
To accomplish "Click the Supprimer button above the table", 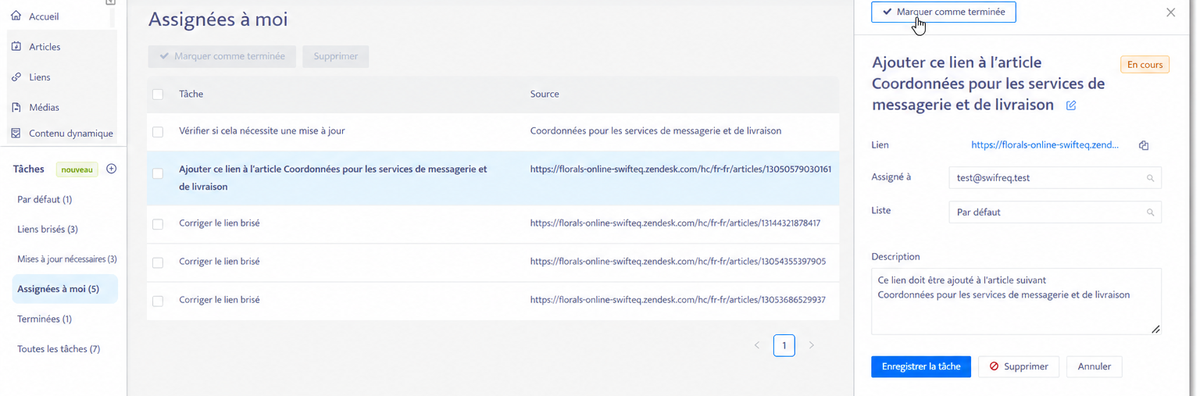I will click(335, 56).
